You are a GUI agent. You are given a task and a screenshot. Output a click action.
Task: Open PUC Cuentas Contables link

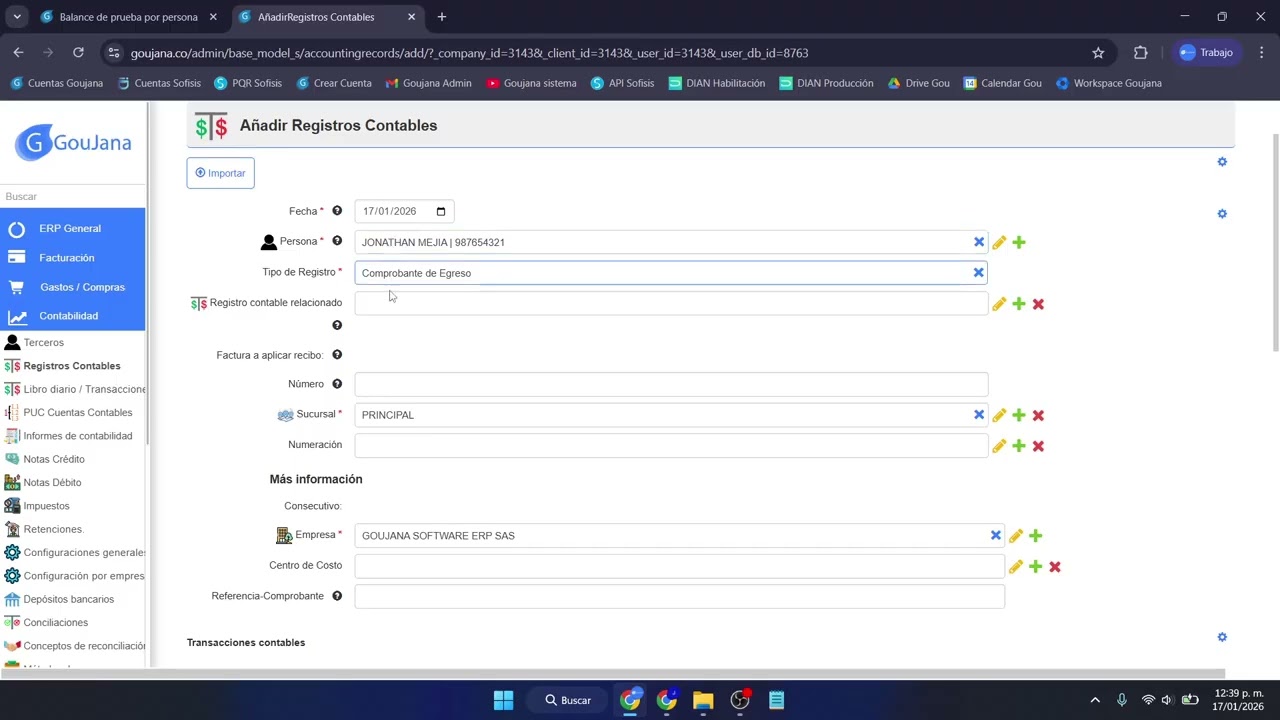tap(78, 413)
